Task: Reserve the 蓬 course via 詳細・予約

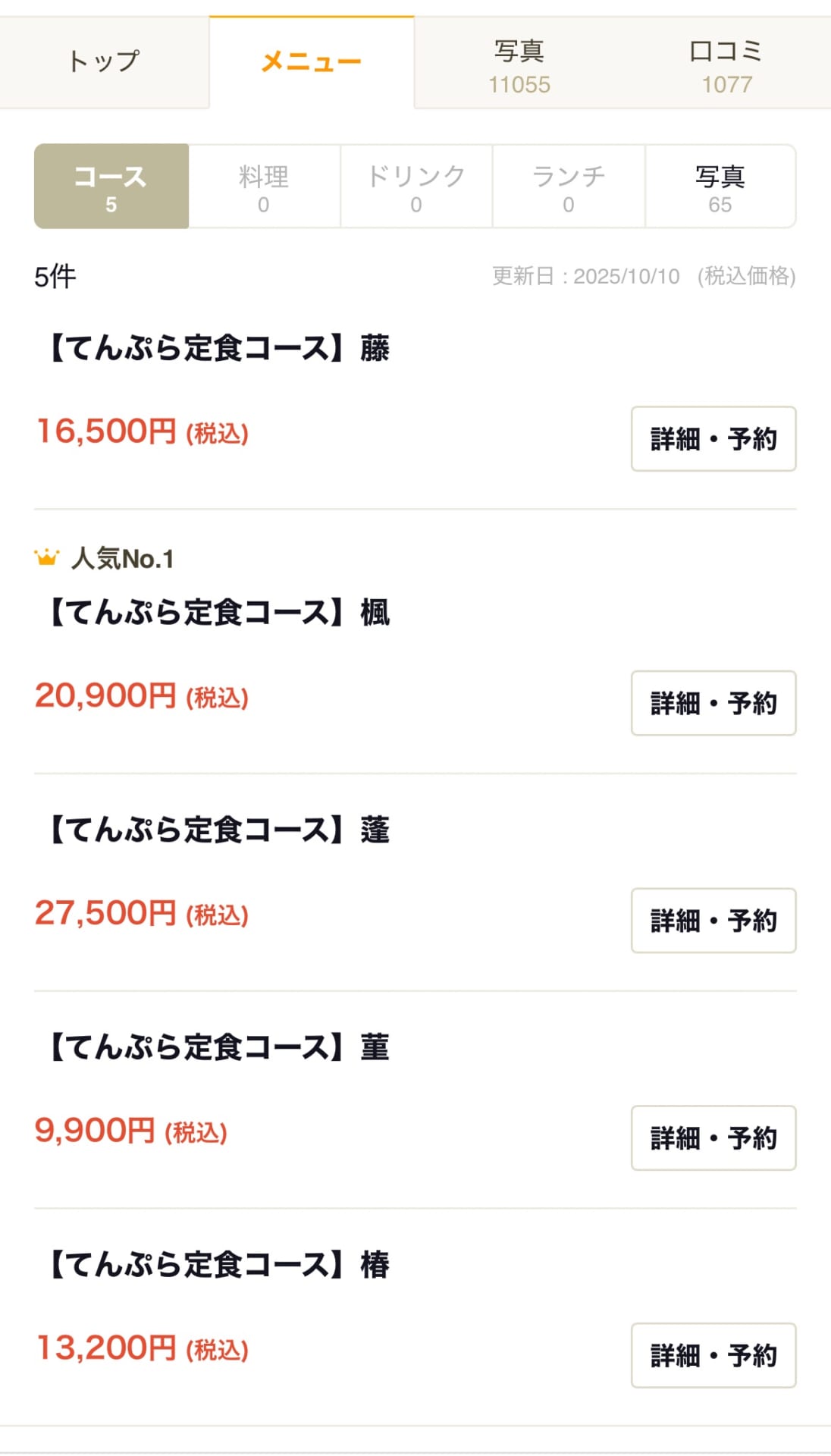Action: click(713, 921)
